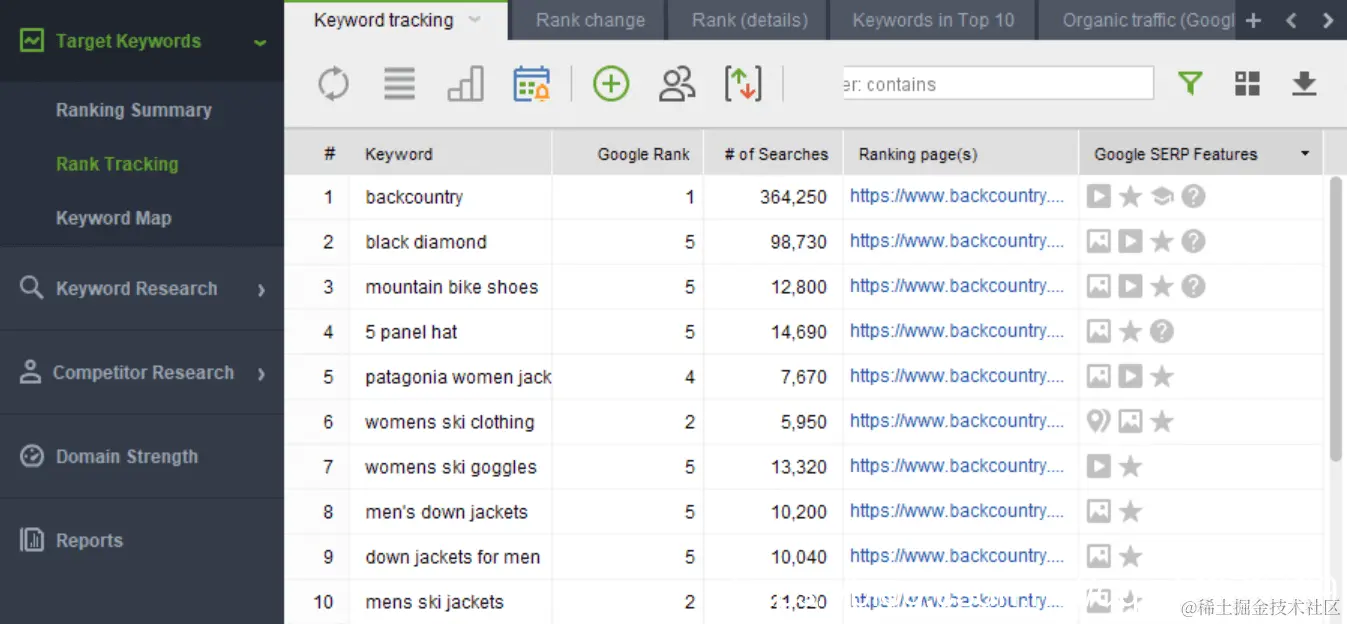
Task: Switch to the Organic traffic tab
Action: [x=1136, y=20]
